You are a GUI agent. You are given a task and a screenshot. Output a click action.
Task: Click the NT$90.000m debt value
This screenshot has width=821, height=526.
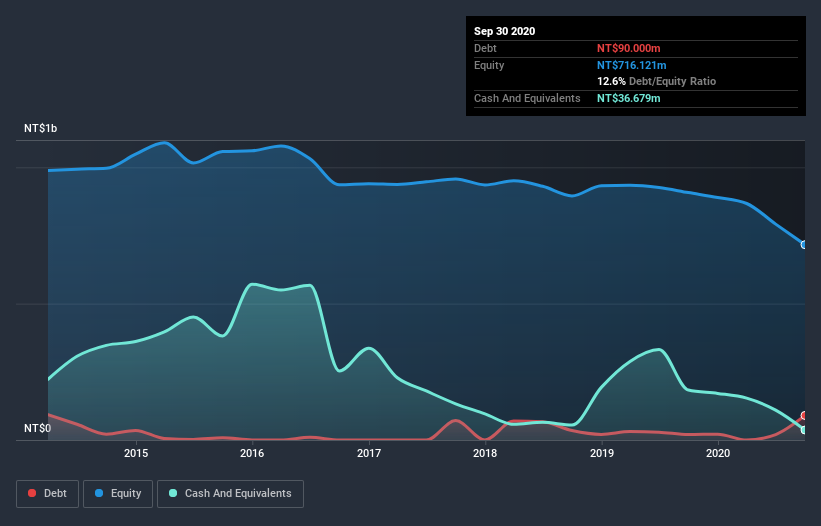[x=628, y=48]
